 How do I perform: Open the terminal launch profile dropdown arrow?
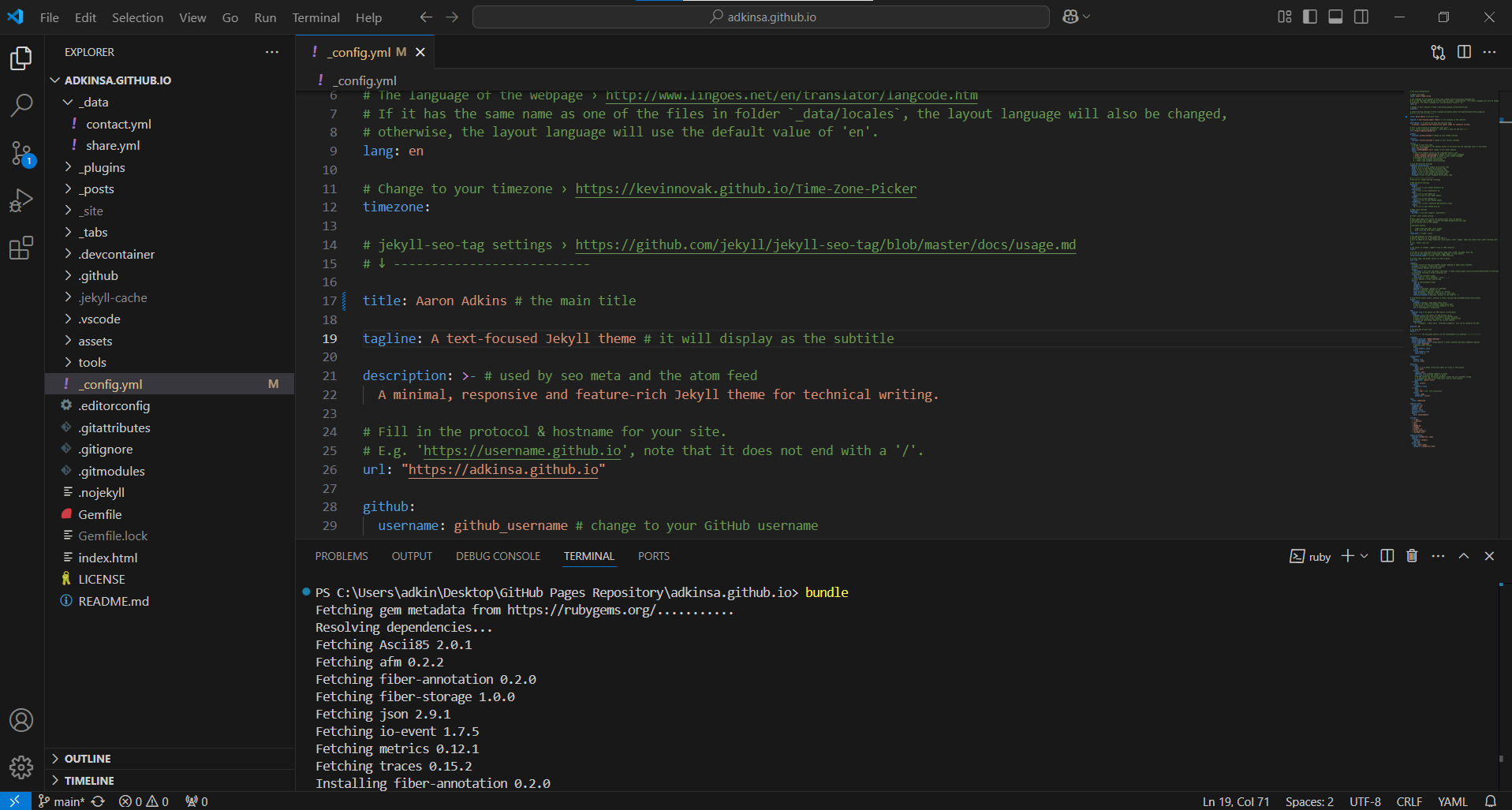click(1365, 556)
